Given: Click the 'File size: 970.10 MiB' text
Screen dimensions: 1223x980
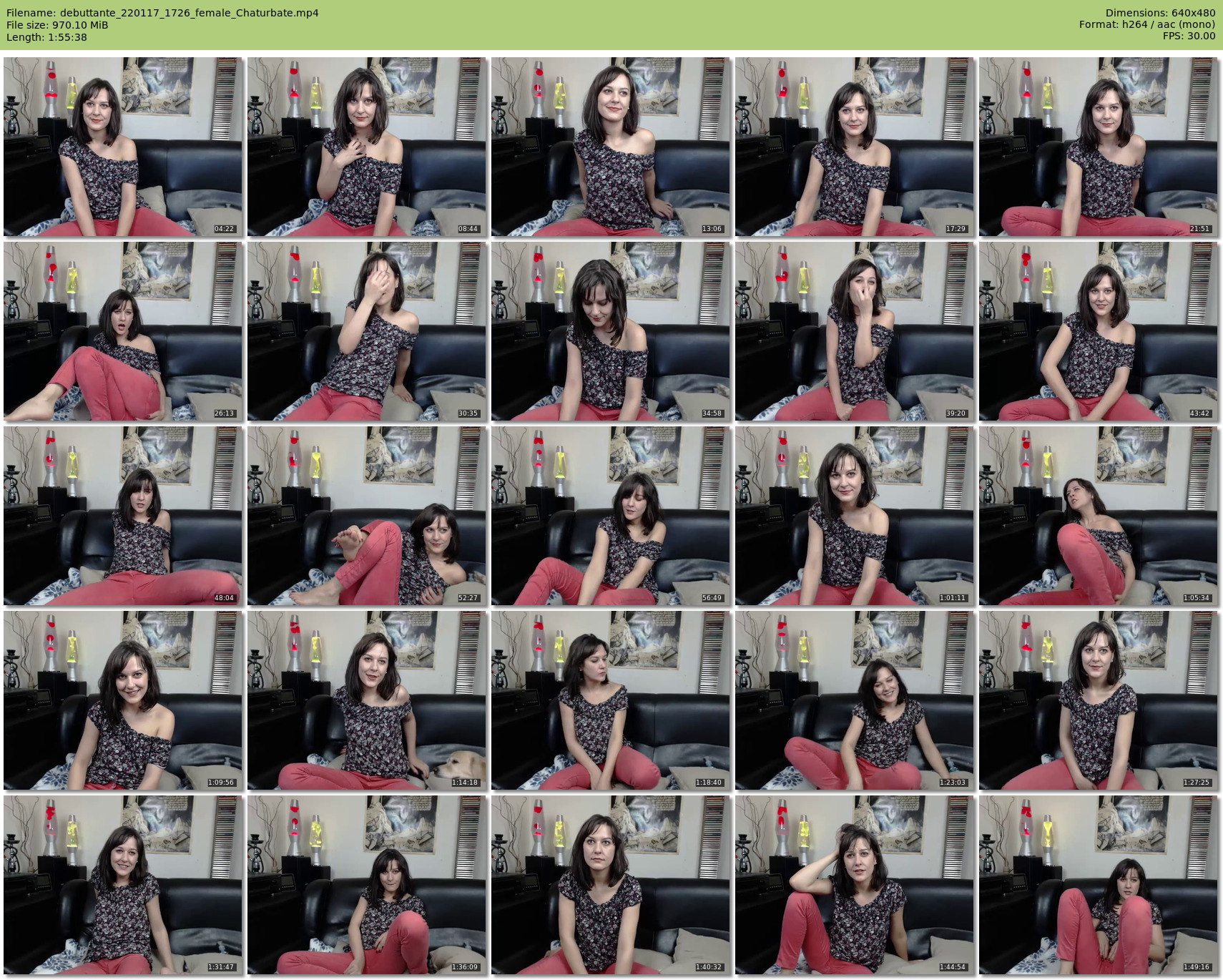Looking at the screenshot, I should 57,25.
